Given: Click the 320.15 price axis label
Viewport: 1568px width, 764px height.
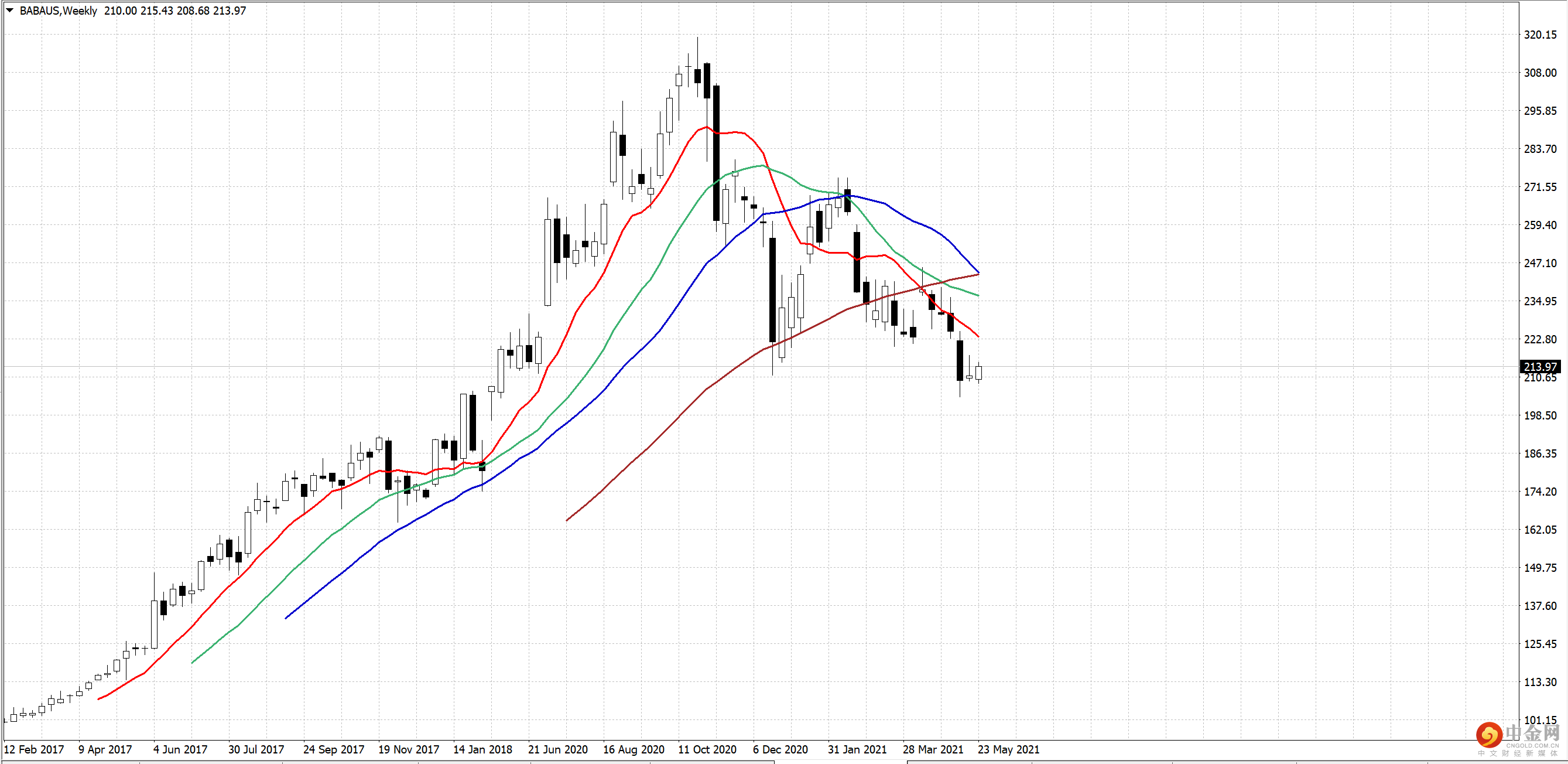Looking at the screenshot, I should tap(1540, 35).
